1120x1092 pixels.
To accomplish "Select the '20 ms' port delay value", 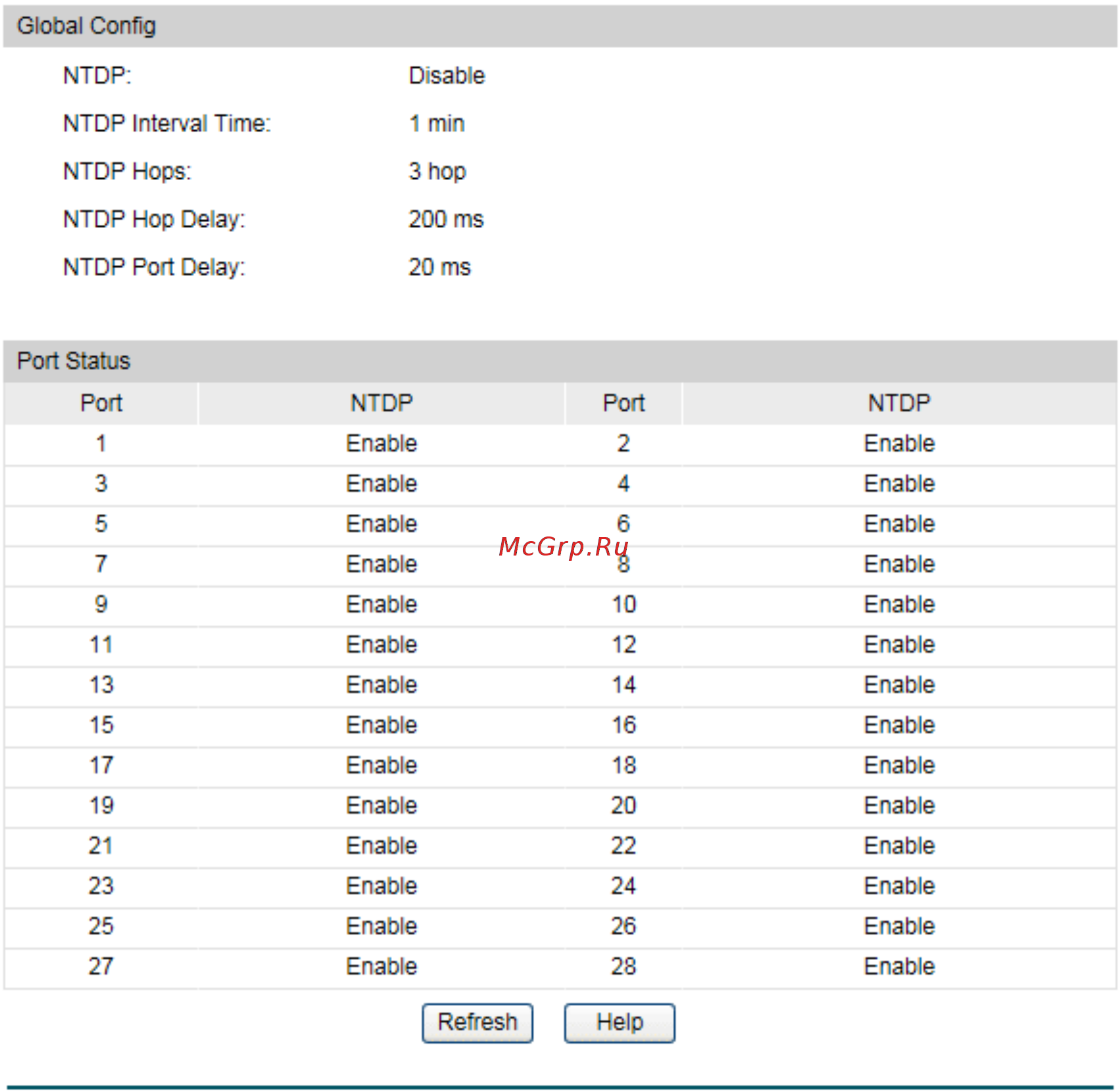I will [439, 268].
